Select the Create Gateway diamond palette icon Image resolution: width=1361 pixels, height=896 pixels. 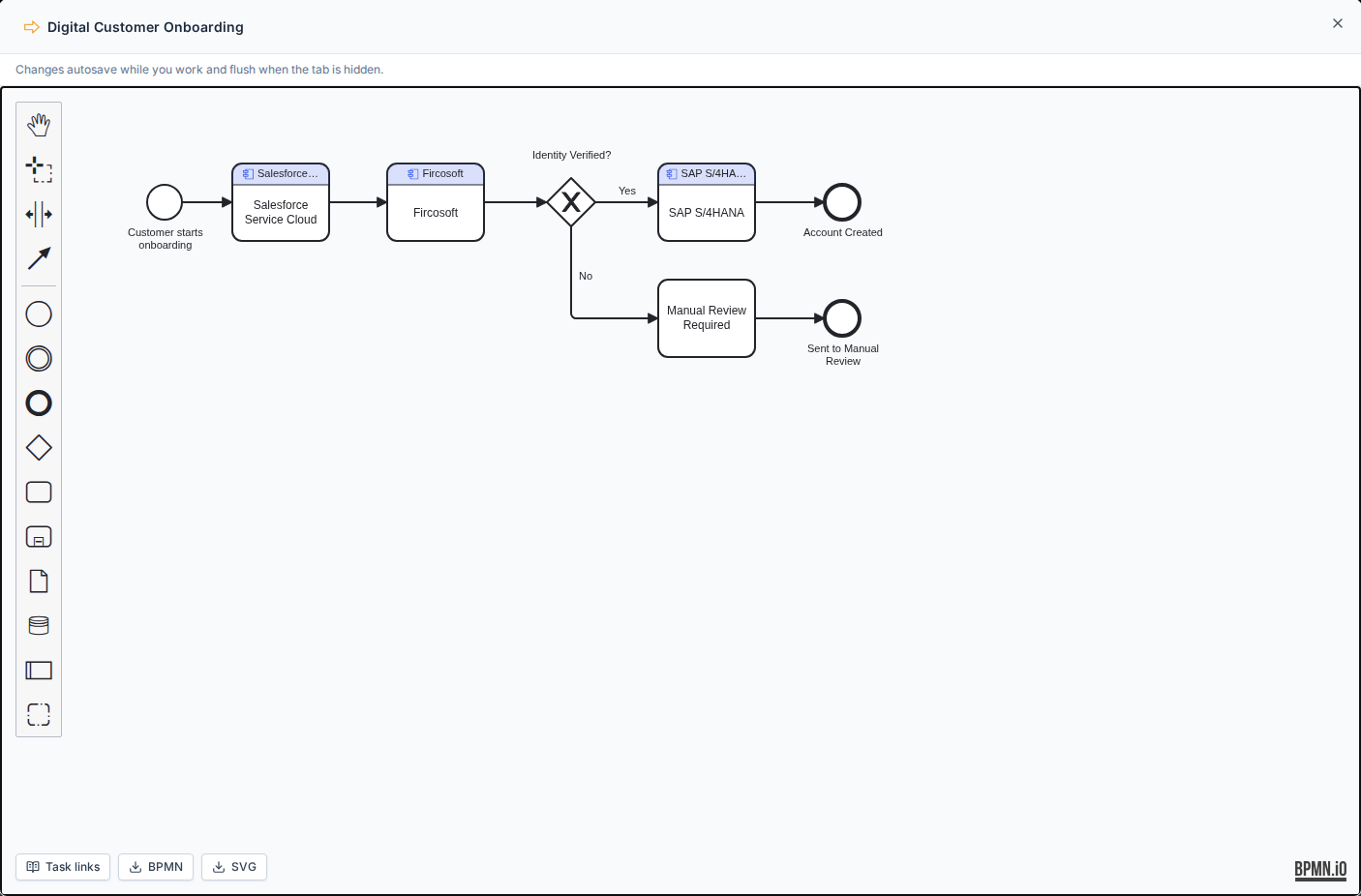[39, 448]
